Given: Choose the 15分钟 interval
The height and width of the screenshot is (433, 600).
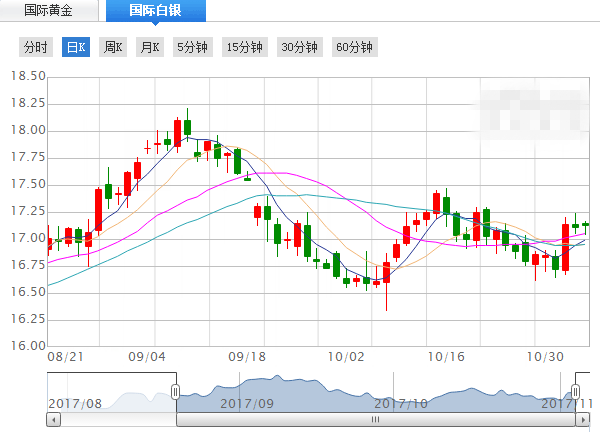Looking at the screenshot, I should point(244,47).
